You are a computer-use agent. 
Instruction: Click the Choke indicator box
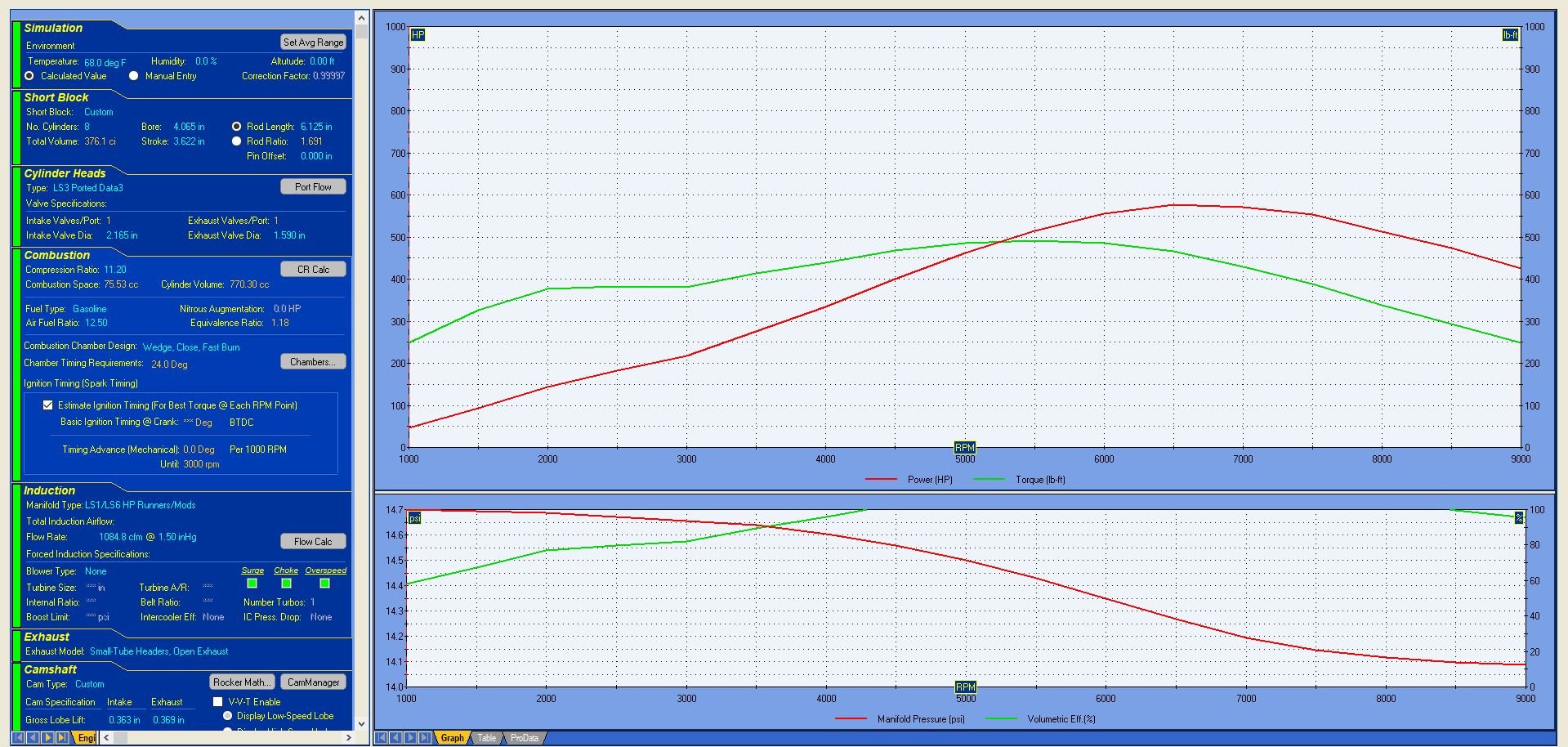(x=286, y=583)
